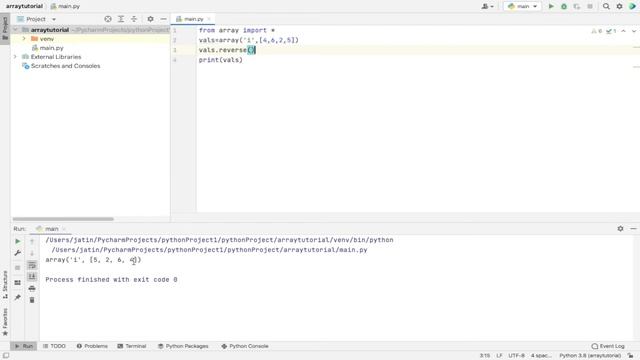
Task: Hide the Project panel with minus icon
Action: [x=163, y=19]
